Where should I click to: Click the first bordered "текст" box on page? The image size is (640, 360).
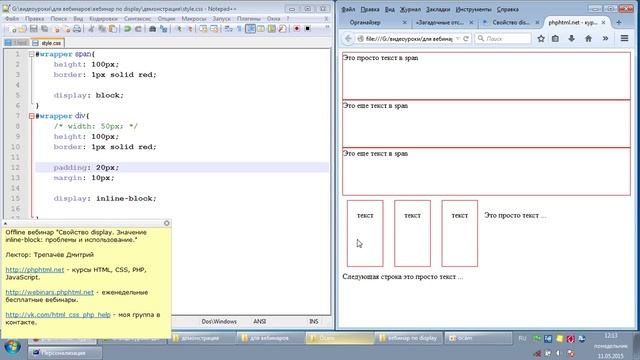pyautogui.click(x=365, y=233)
